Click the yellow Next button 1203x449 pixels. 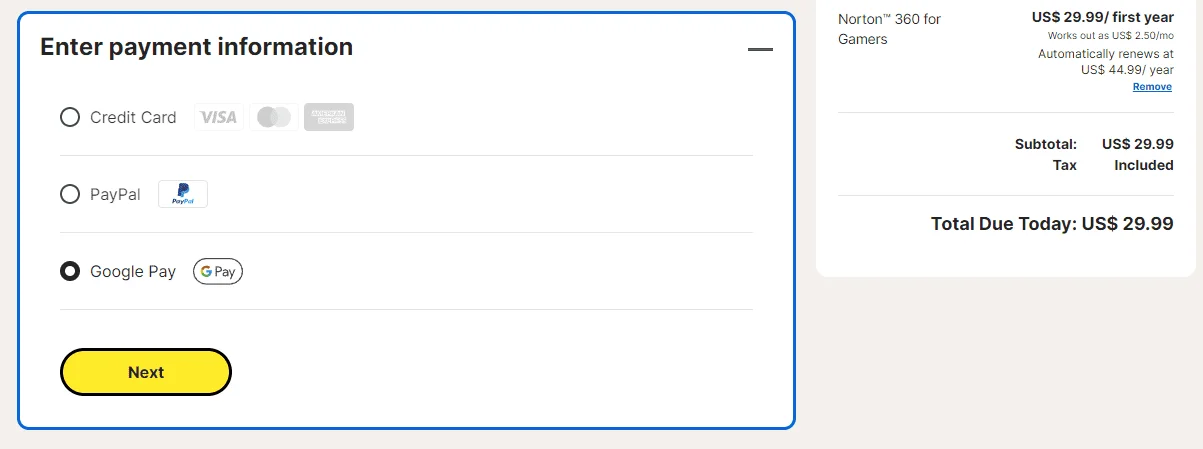pyautogui.click(x=146, y=372)
